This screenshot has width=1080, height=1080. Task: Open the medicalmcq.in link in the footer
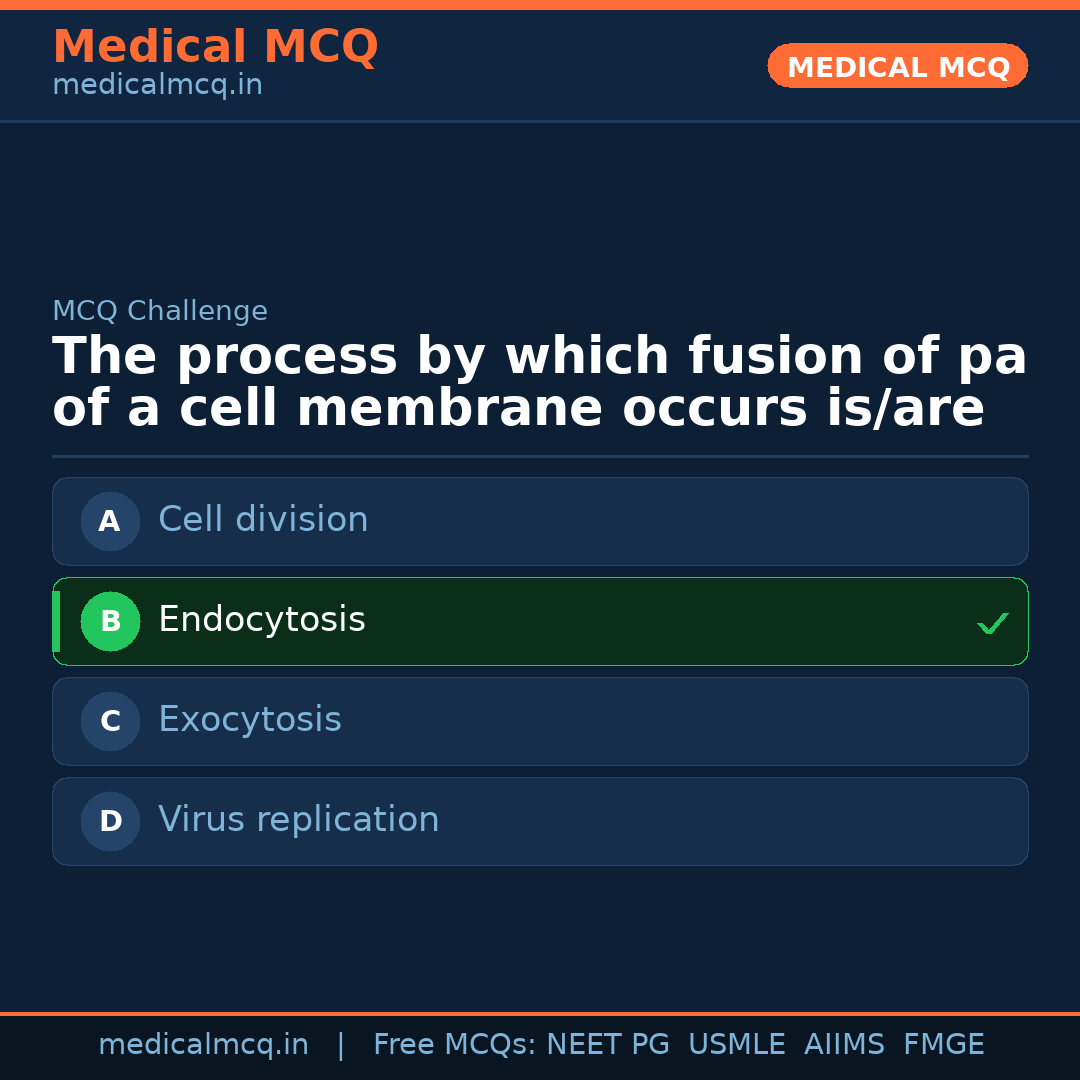tap(203, 1045)
